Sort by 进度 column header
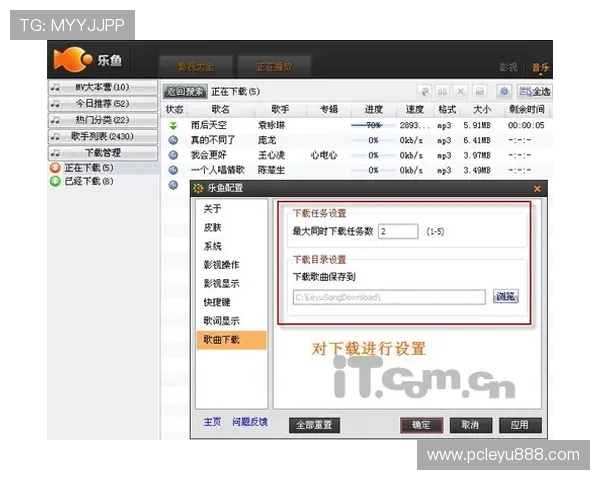600x480 pixels. 374,109
